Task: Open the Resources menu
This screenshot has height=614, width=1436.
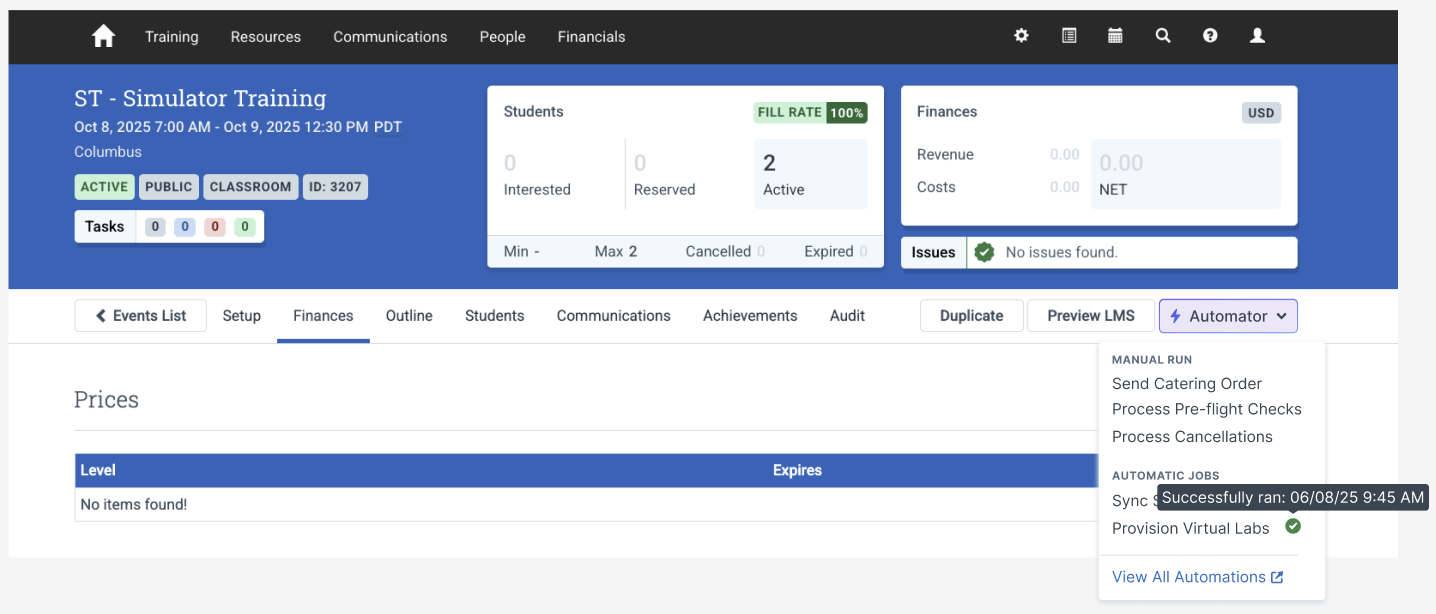Action: pos(265,37)
